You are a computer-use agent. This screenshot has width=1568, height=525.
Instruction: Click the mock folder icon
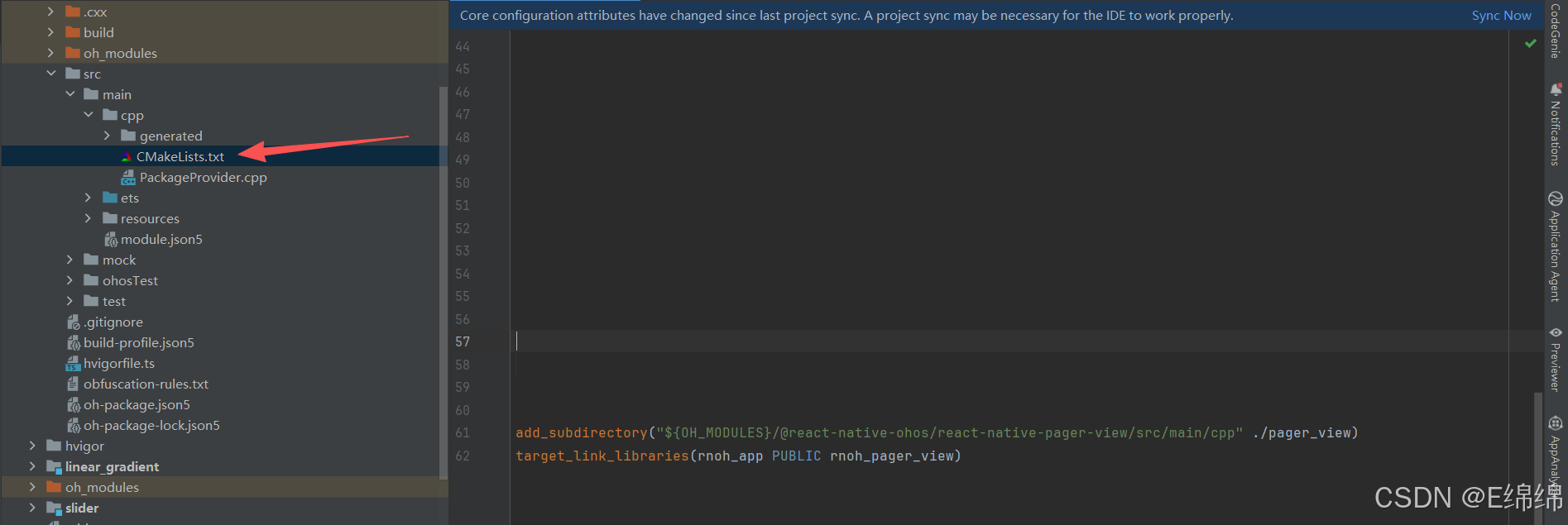(91, 260)
